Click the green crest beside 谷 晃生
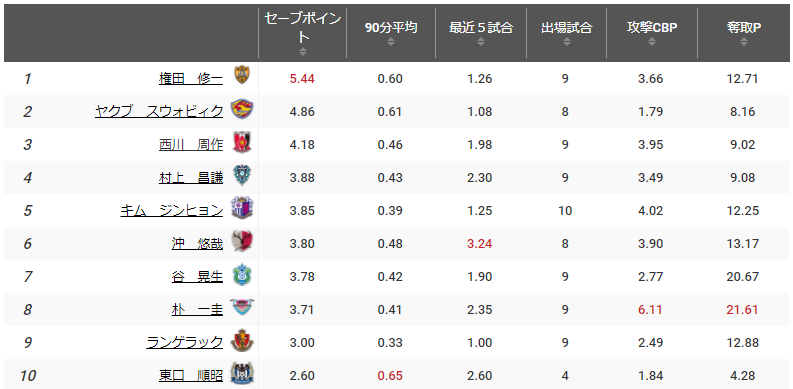The width and height of the screenshot is (793, 389). pyautogui.click(x=242, y=275)
